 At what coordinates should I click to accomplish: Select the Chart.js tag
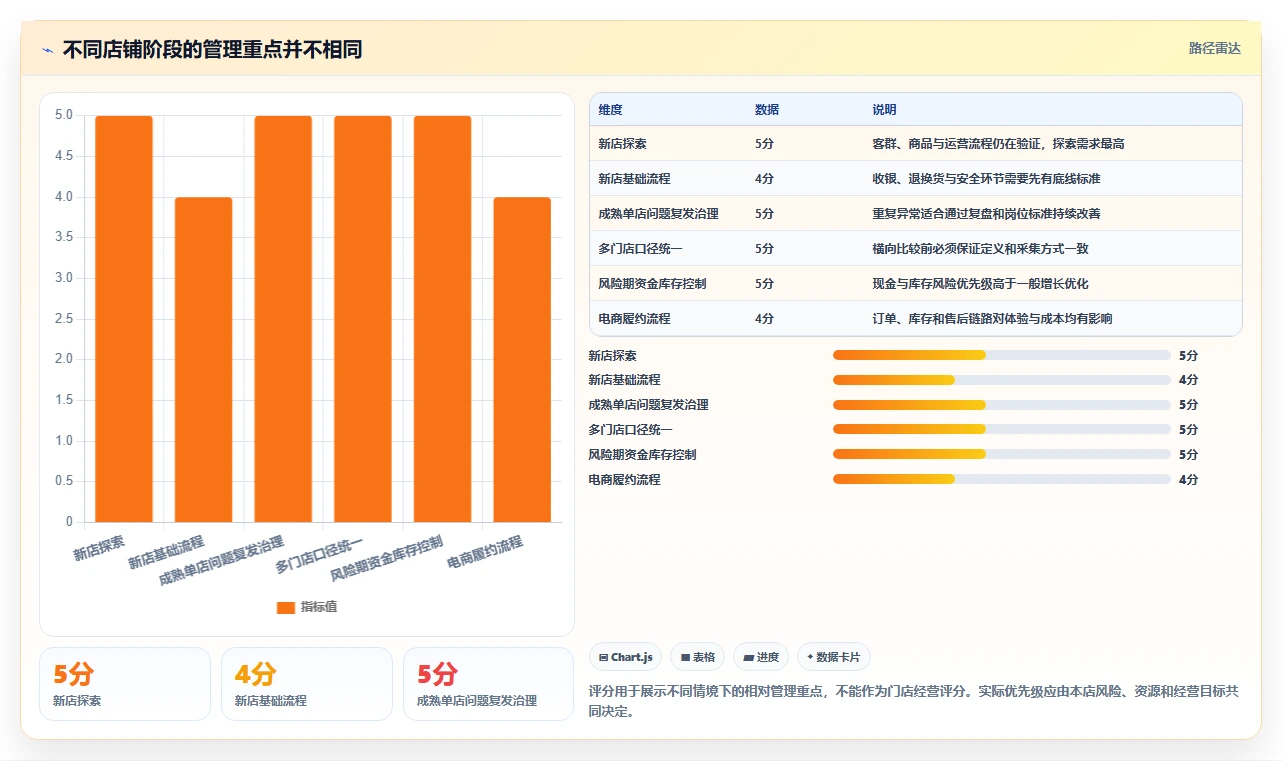(625, 657)
